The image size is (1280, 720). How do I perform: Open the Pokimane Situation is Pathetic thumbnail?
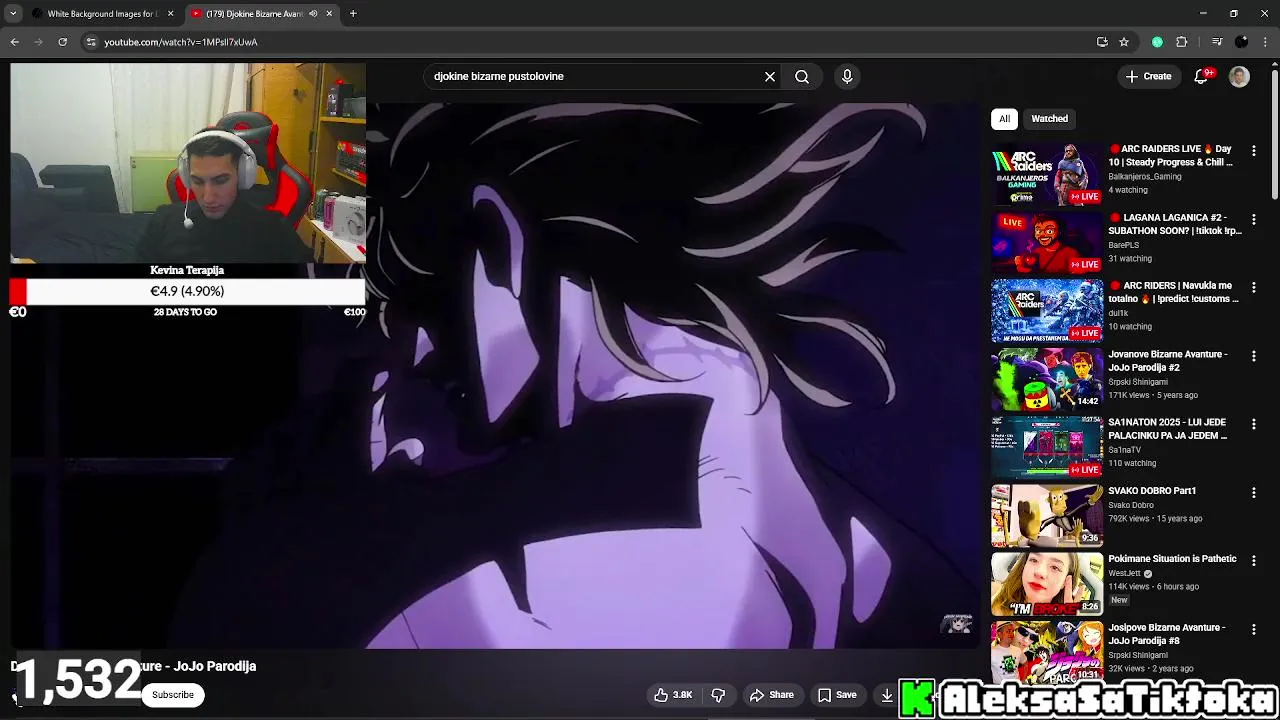(x=1047, y=584)
